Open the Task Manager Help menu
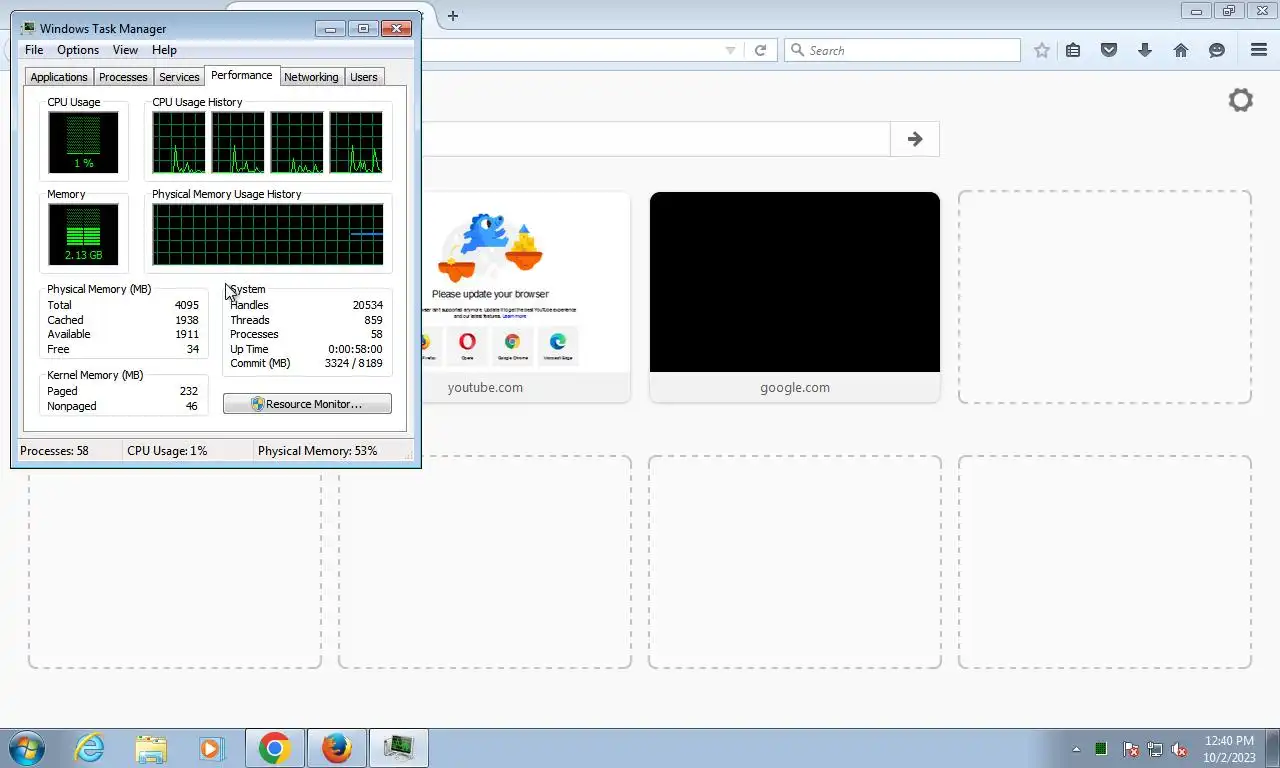This screenshot has width=1280, height=768. pos(164,50)
